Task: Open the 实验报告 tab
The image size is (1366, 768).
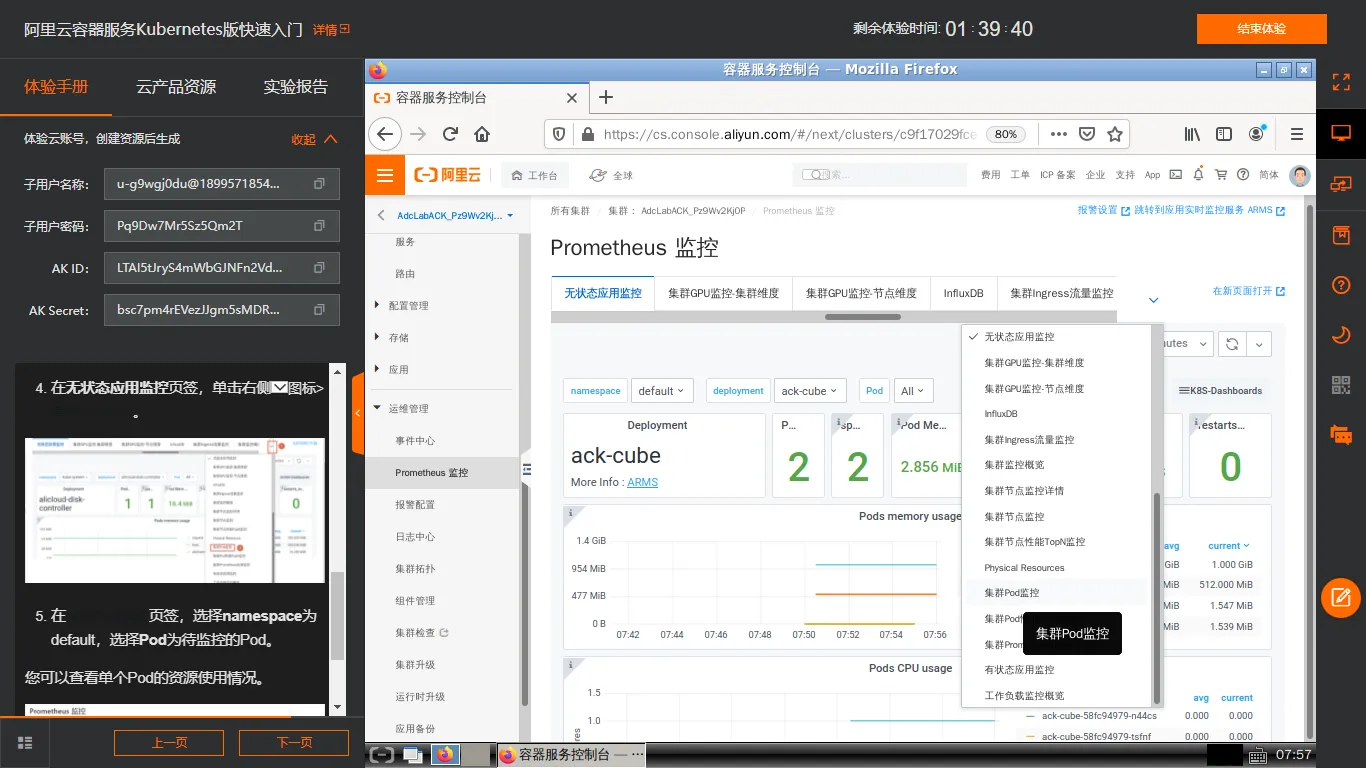Action: (x=295, y=87)
